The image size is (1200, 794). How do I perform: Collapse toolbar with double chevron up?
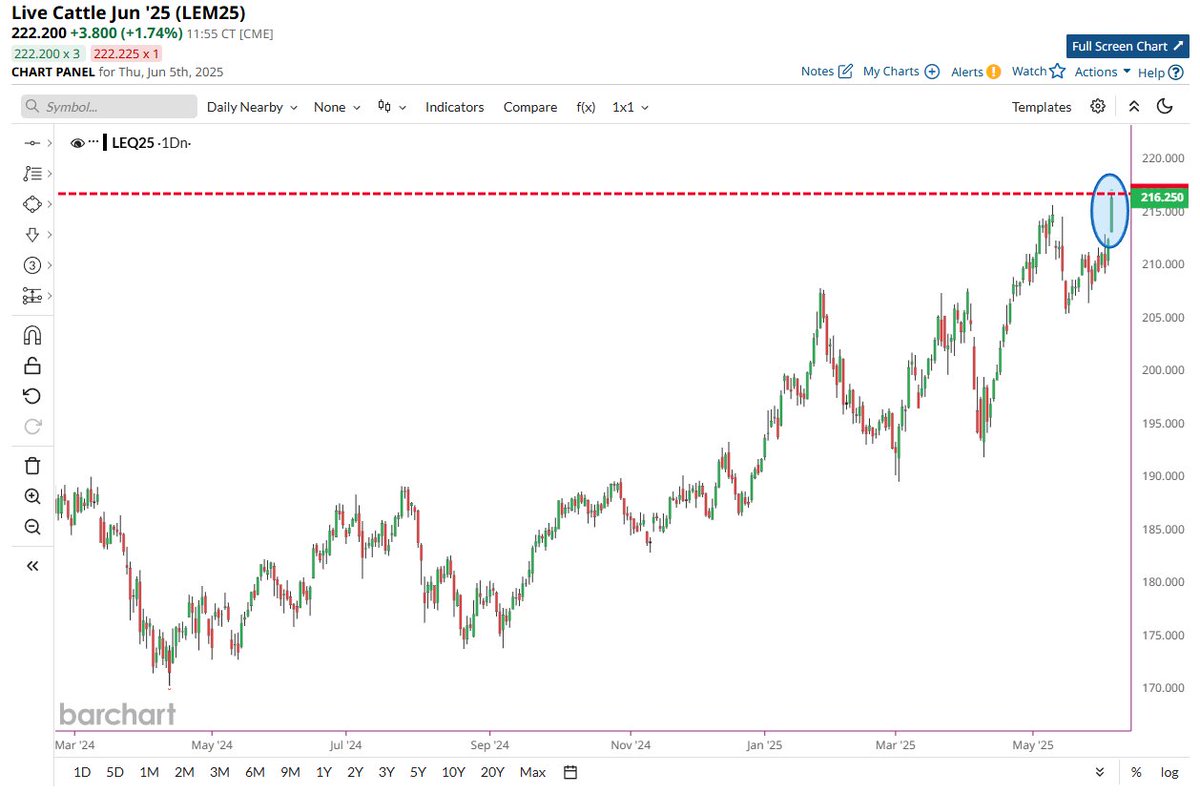click(x=1133, y=106)
